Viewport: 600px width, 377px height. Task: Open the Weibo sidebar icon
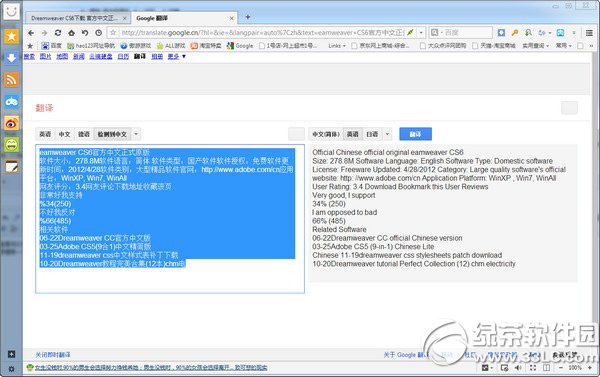coord(11,123)
